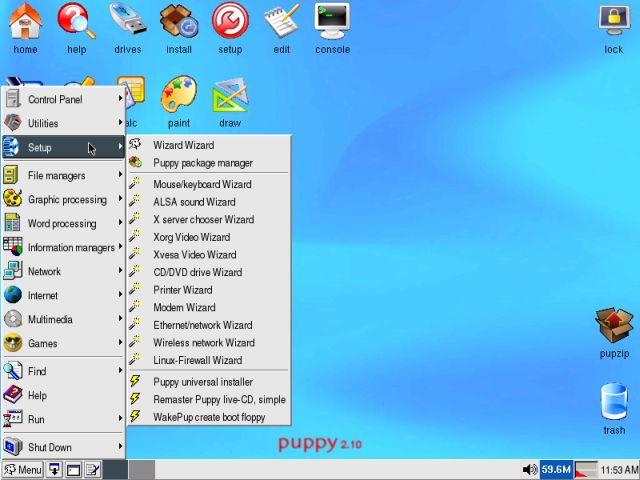640x480 pixels.
Task: Open the Games menu entry
Action: [x=63, y=343]
